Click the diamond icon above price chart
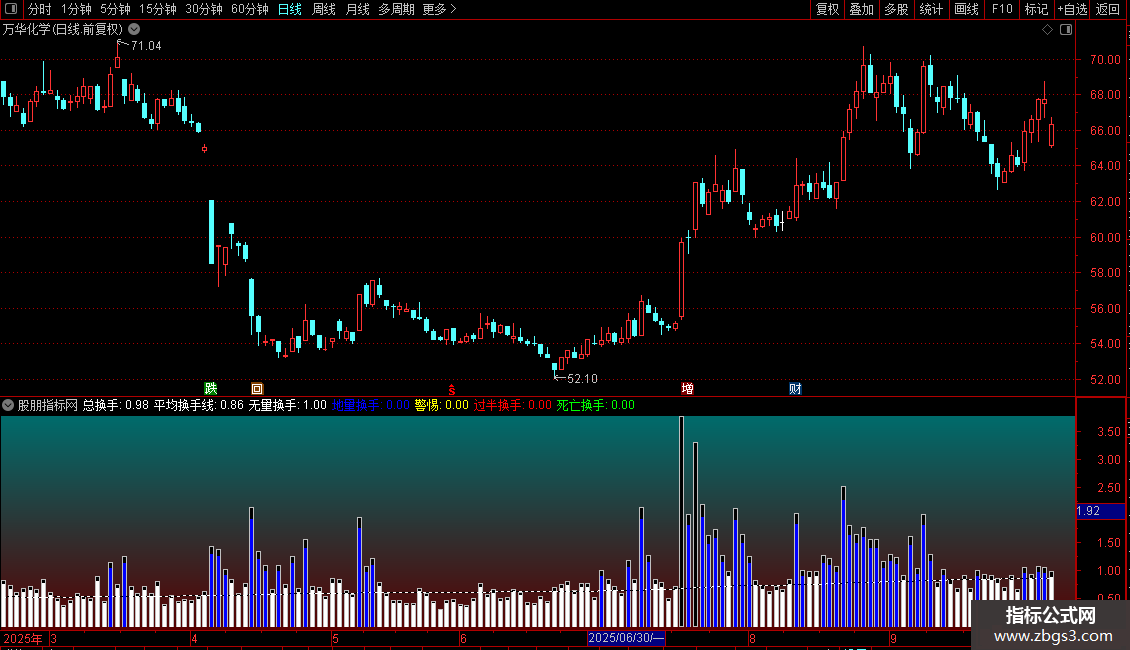Image resolution: width=1130 pixels, height=650 pixels. click(1048, 30)
